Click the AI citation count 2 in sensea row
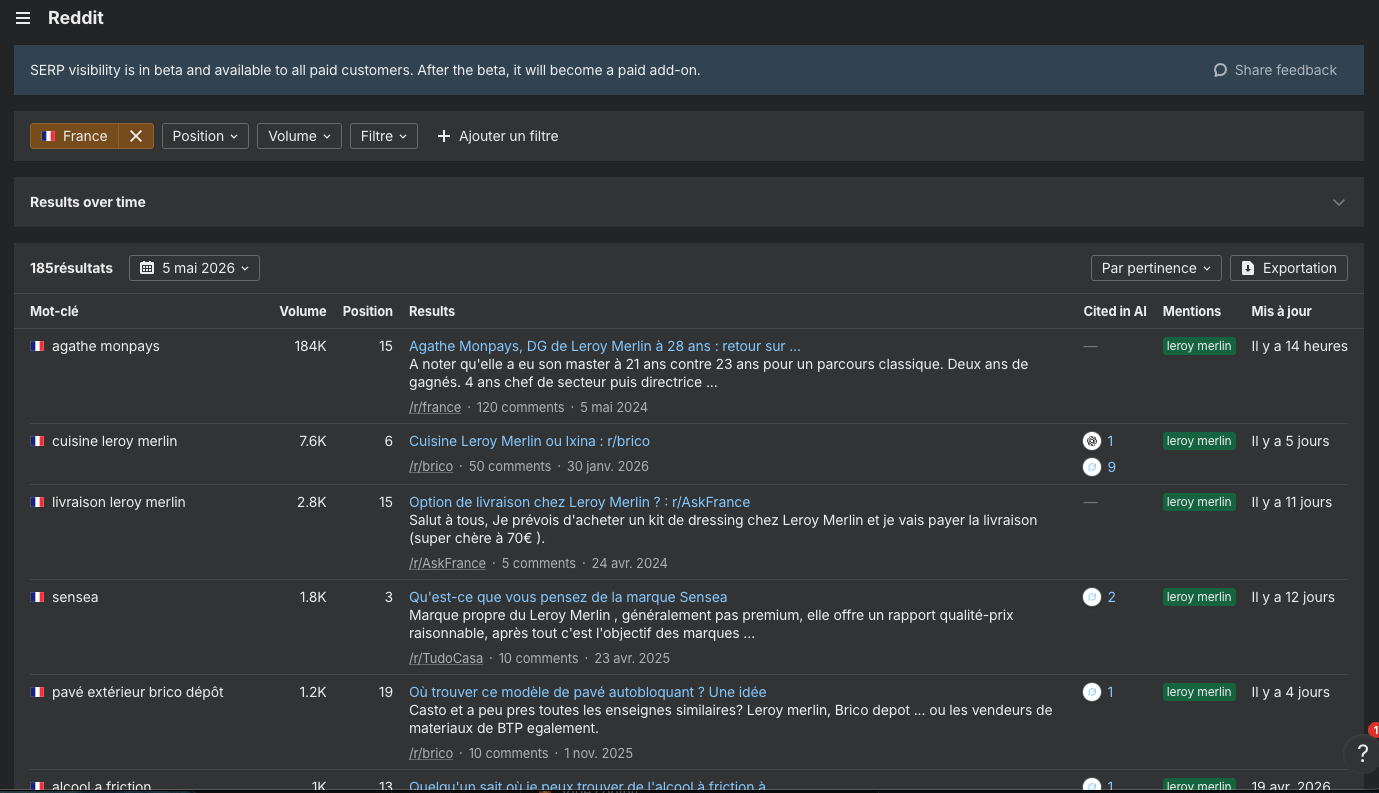The image size is (1379, 793). pyautogui.click(x=1111, y=597)
